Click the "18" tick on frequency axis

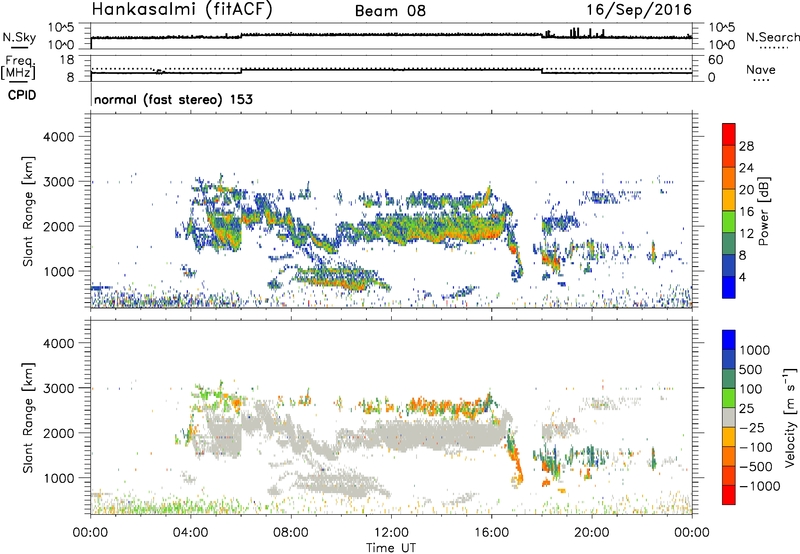pos(67,60)
